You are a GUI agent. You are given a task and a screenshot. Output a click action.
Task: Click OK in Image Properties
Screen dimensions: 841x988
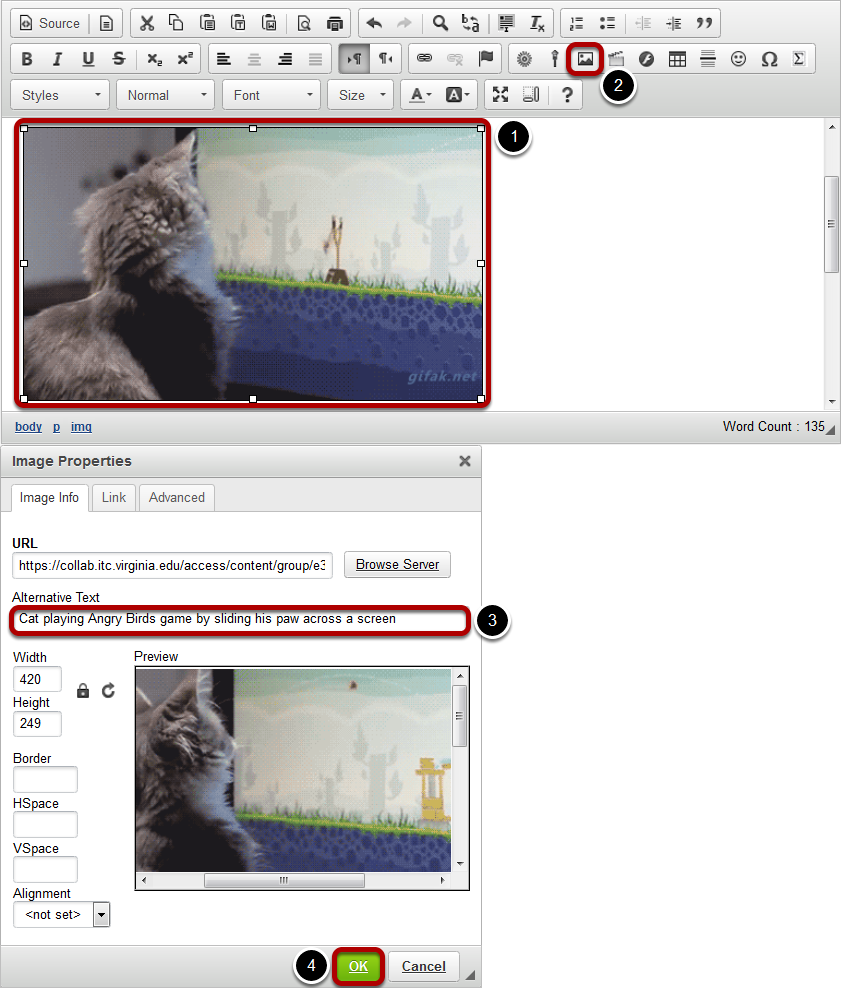tap(358, 967)
